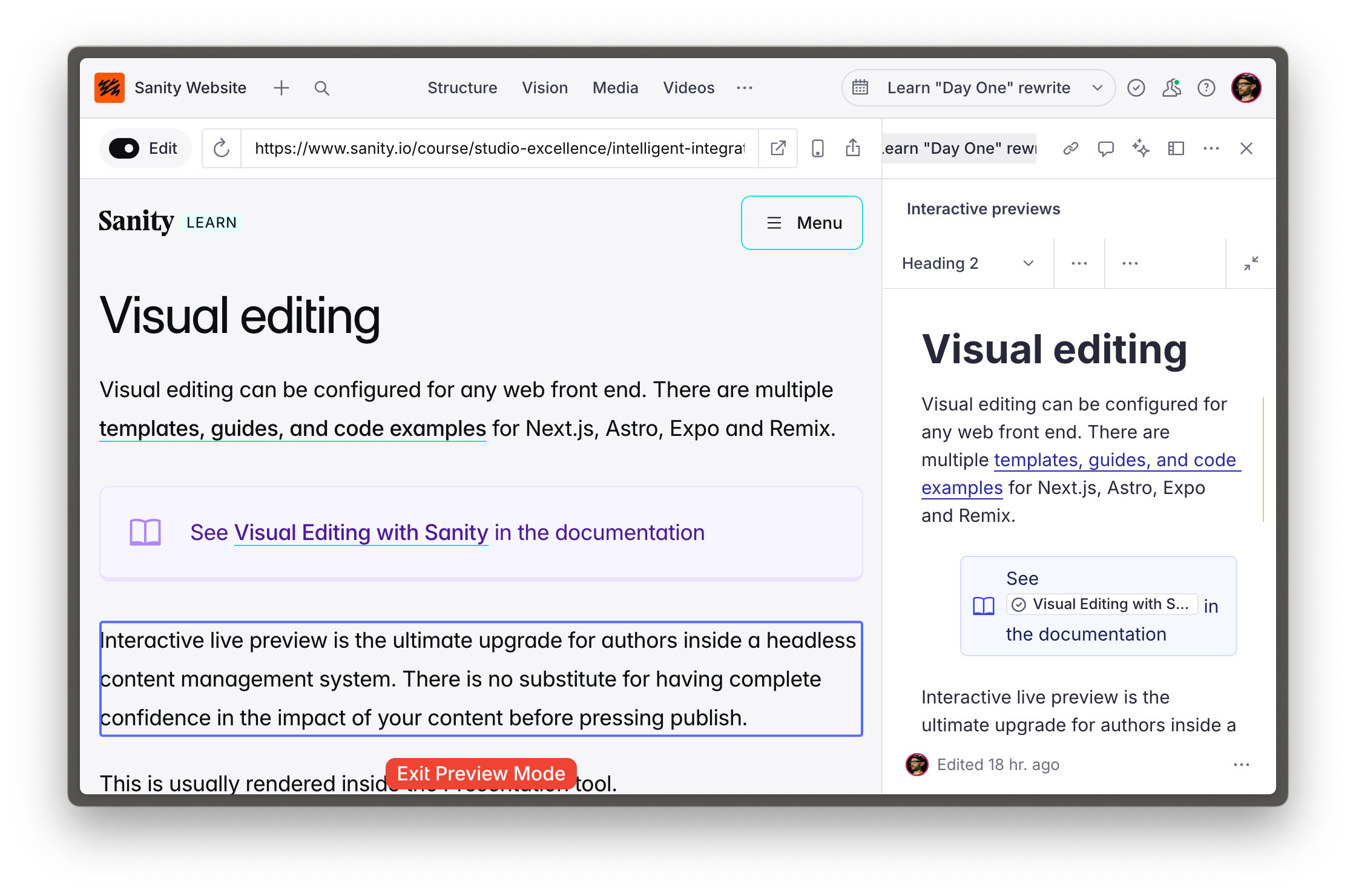
Task: Click the Interactive previews title field
Action: coord(984,209)
